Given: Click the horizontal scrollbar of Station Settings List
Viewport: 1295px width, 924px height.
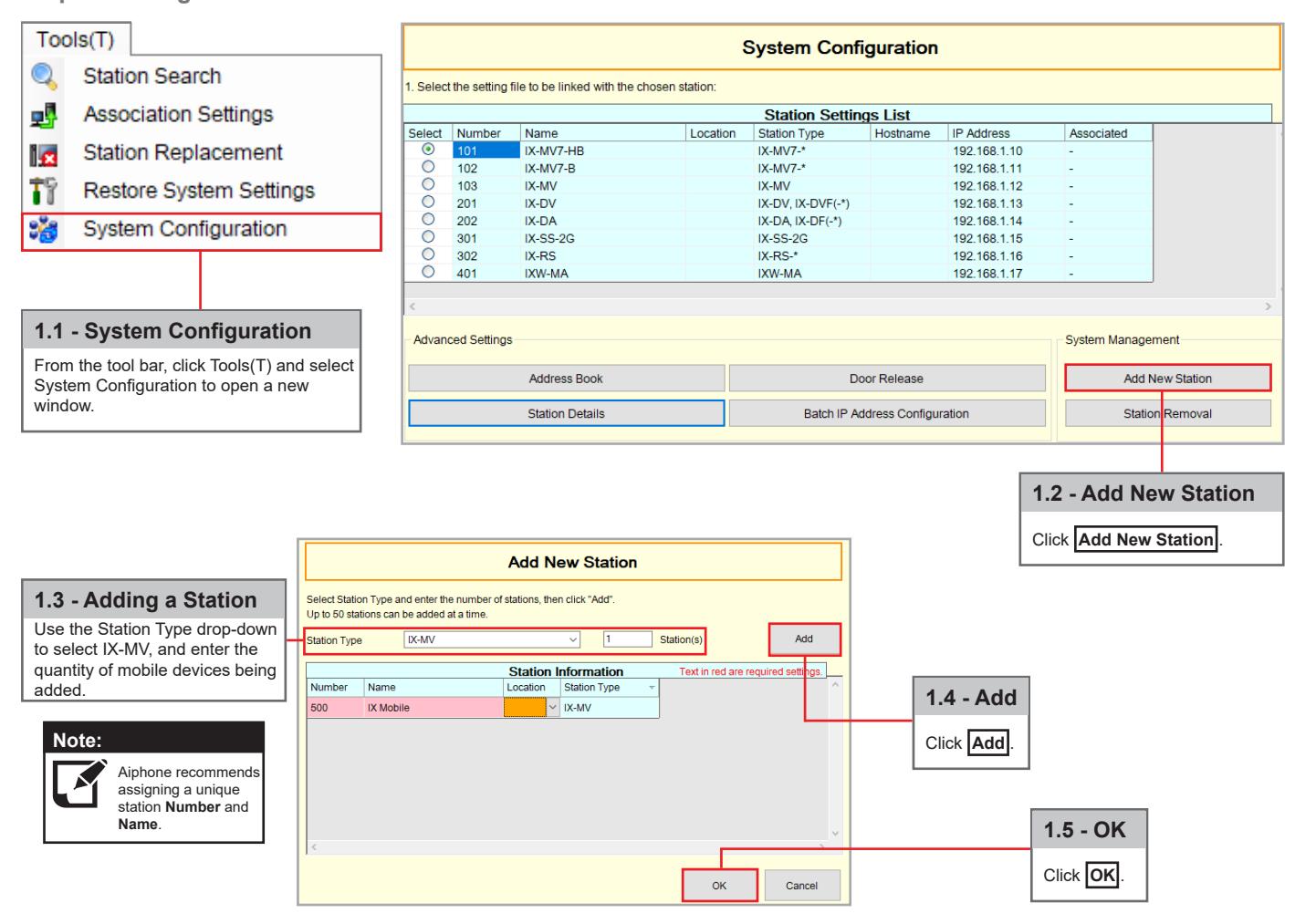Looking at the screenshot, I should 840,306.
